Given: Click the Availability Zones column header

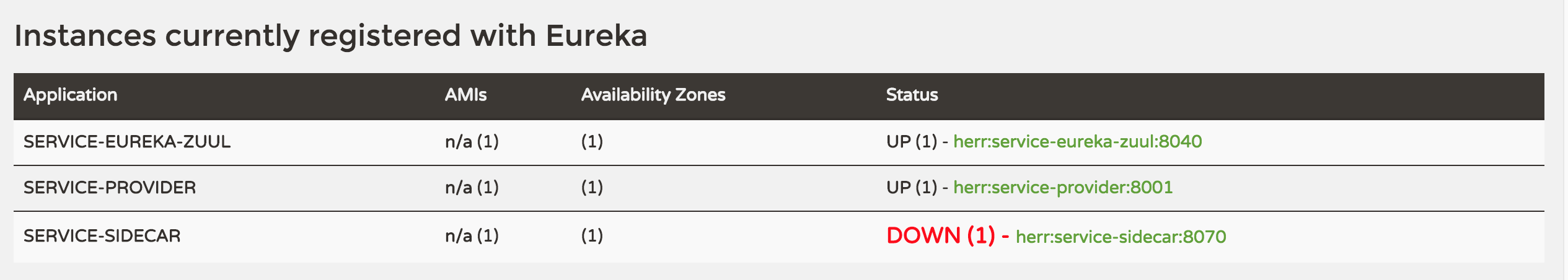Looking at the screenshot, I should point(653,95).
